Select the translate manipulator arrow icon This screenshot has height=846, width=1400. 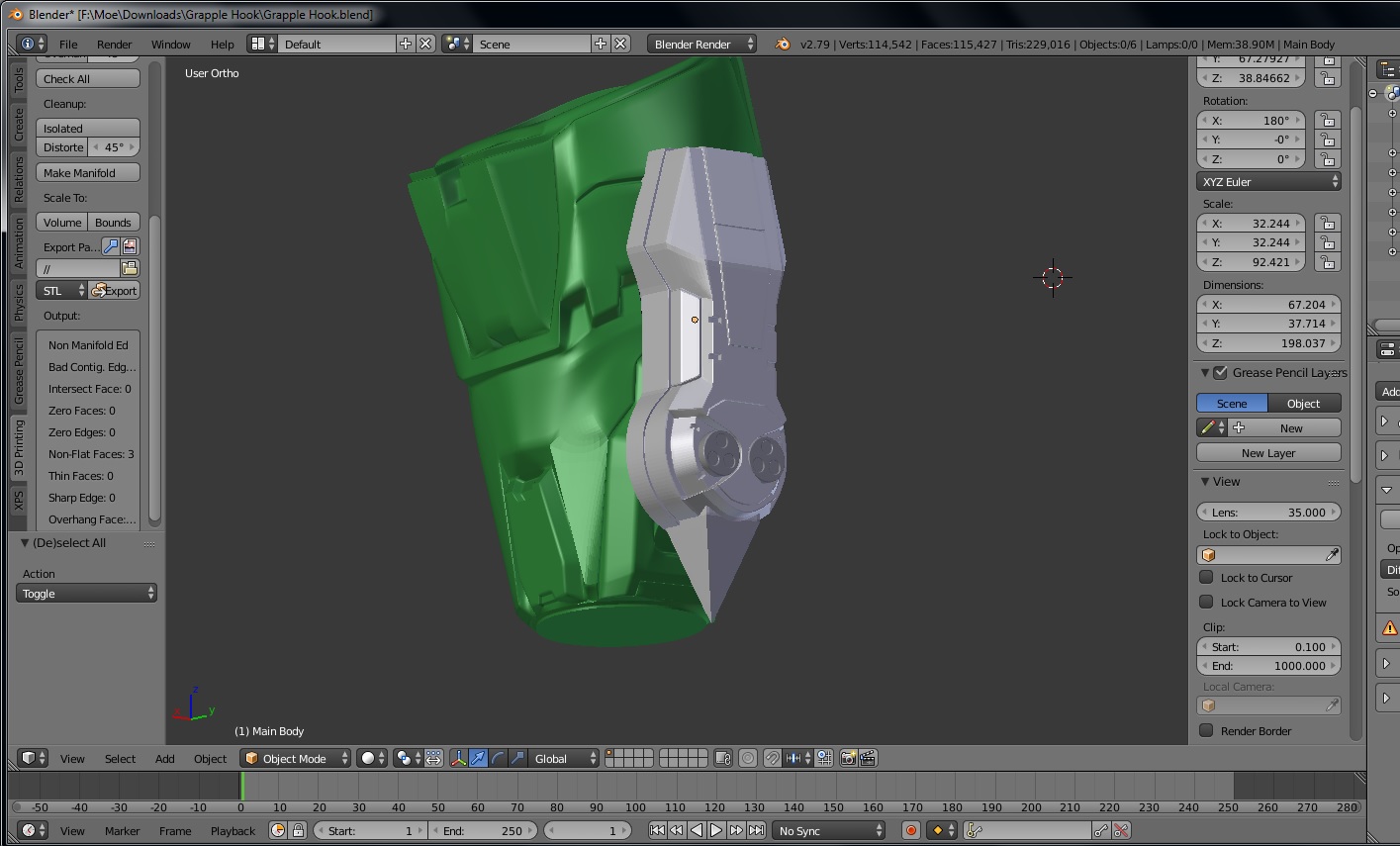[x=478, y=758]
